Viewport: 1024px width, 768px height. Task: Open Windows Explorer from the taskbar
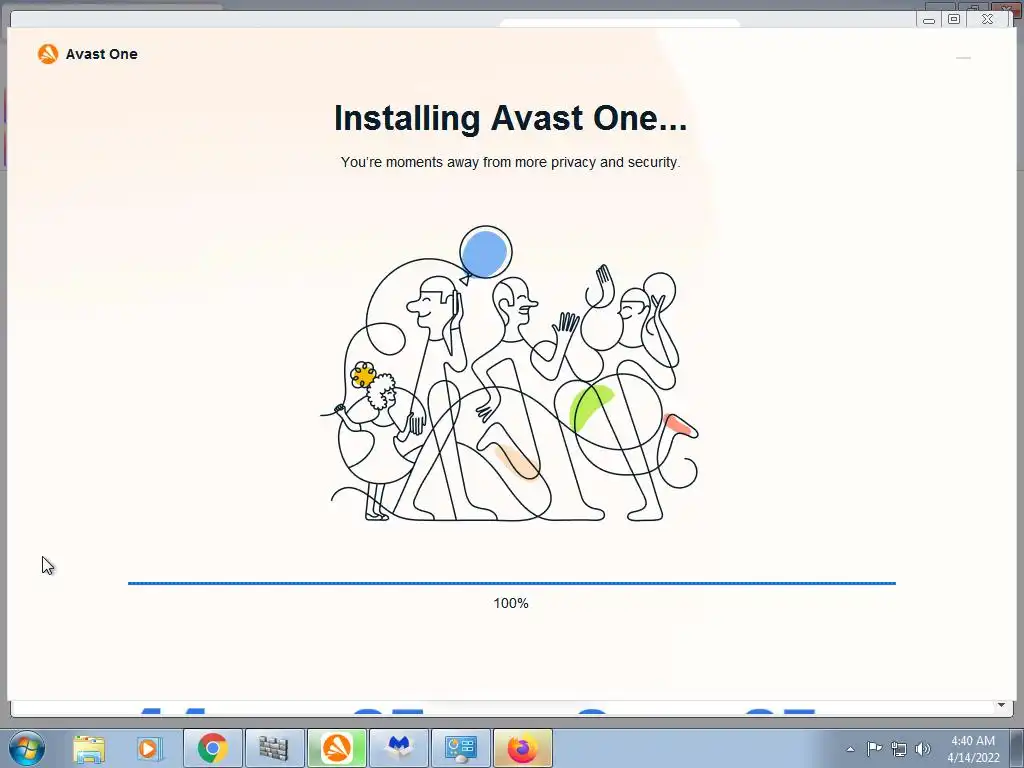pyautogui.click(x=89, y=748)
